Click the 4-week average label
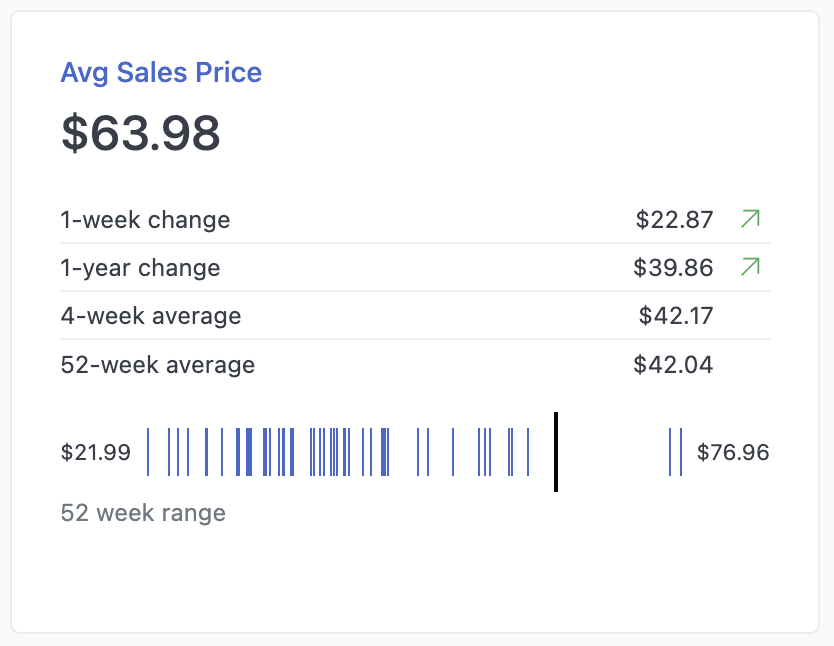834x646 pixels. (x=151, y=316)
